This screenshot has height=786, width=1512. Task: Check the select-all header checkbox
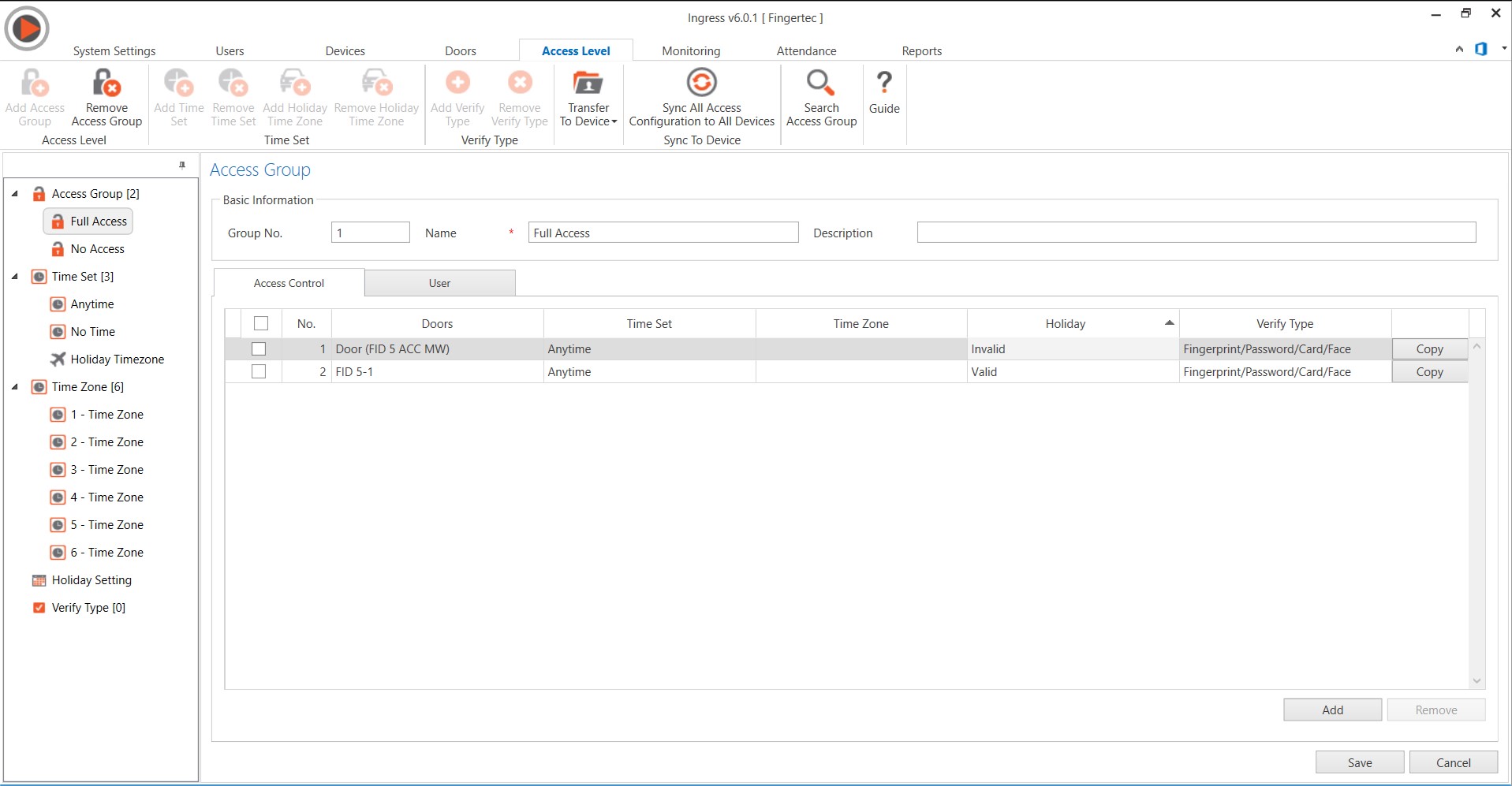pyautogui.click(x=261, y=323)
